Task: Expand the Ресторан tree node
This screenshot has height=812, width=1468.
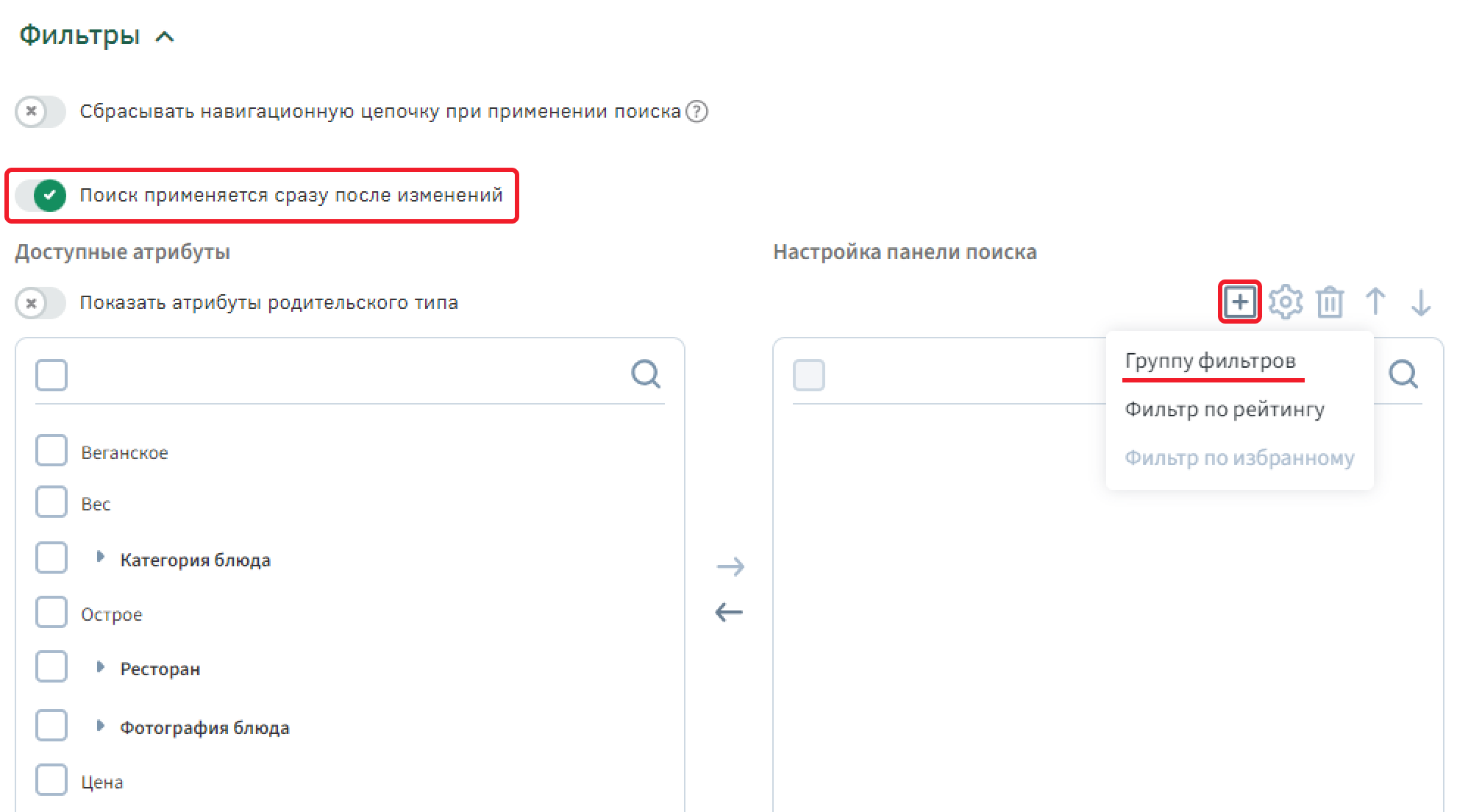Action: click(x=101, y=667)
